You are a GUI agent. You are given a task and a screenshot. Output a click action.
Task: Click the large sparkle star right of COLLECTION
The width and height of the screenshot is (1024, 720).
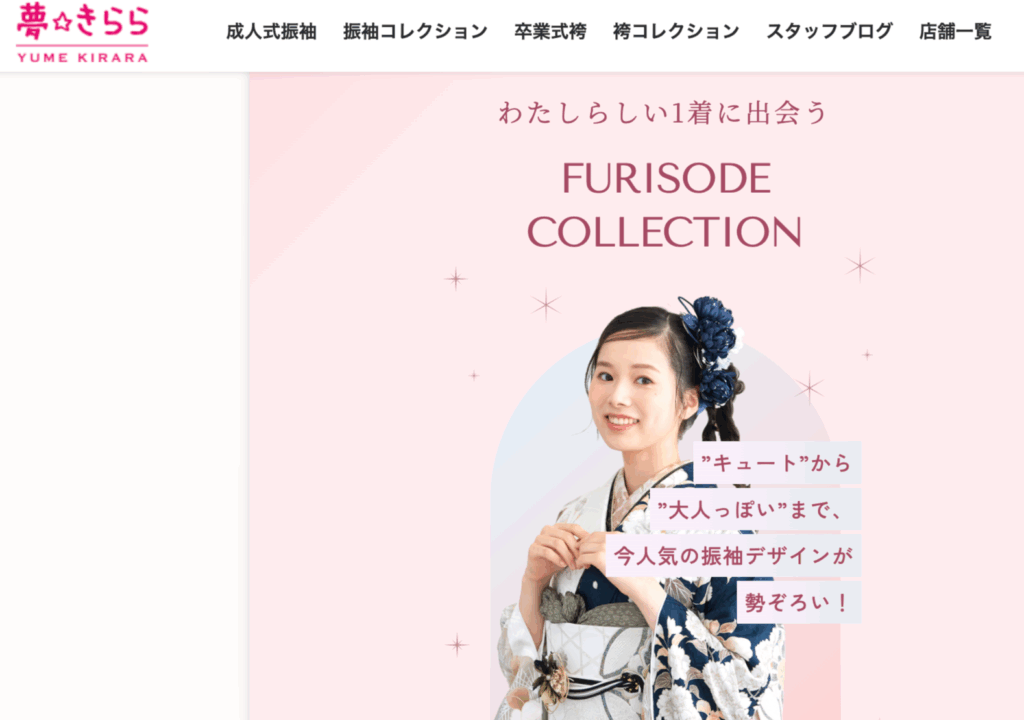pos(860,266)
